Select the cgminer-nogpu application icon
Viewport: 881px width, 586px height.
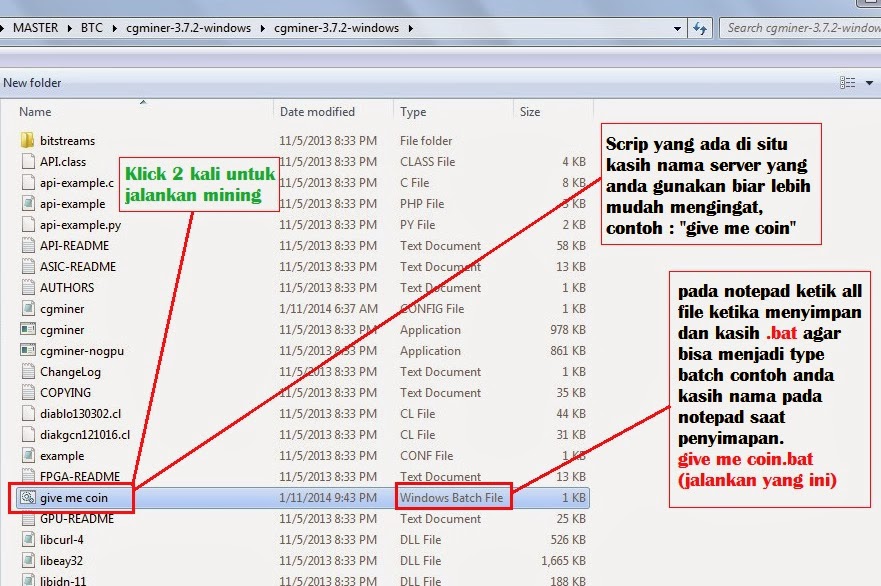click(x=28, y=351)
